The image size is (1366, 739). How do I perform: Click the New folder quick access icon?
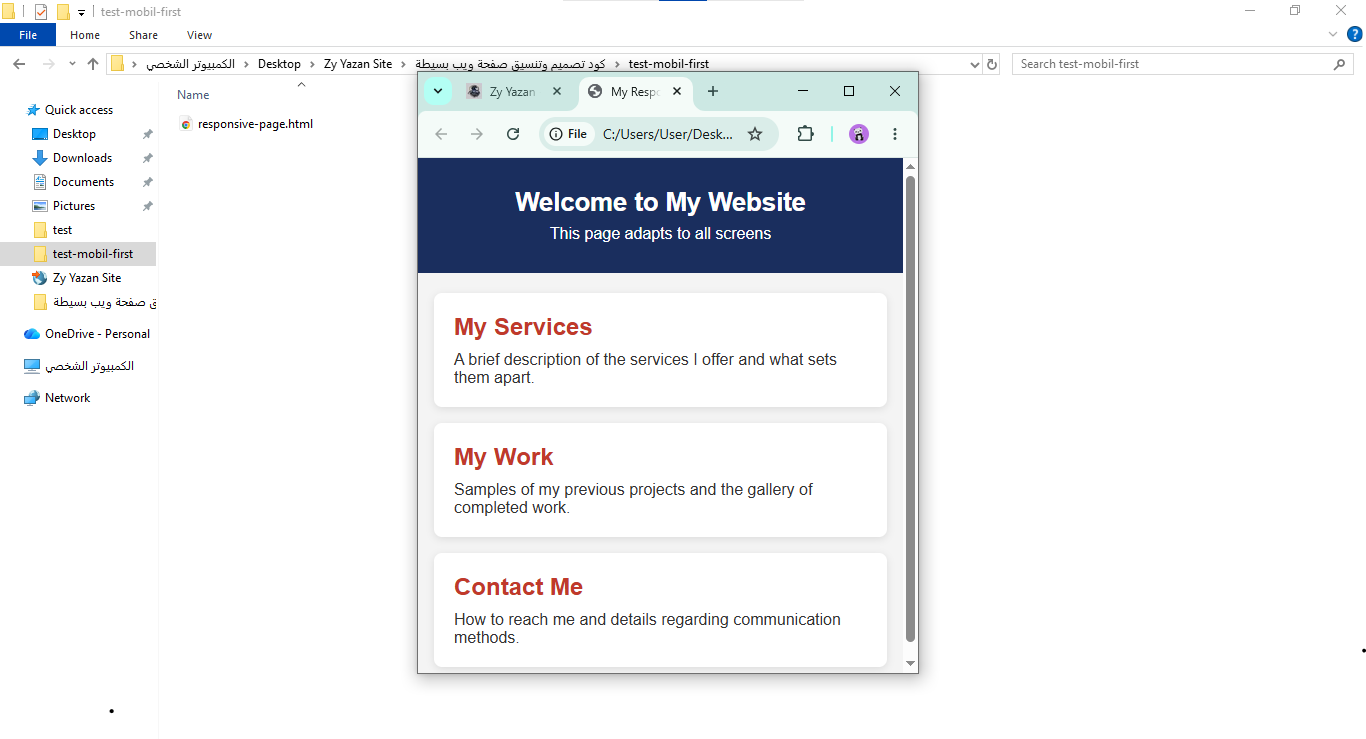point(63,12)
